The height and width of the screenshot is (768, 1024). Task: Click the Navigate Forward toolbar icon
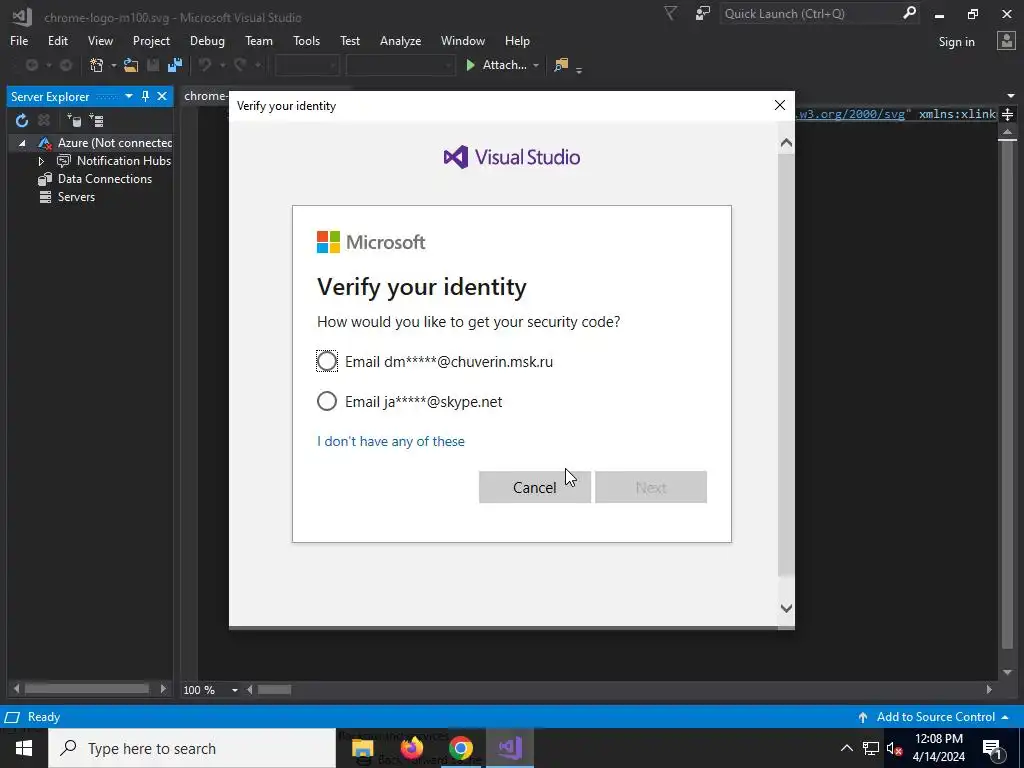click(66, 65)
